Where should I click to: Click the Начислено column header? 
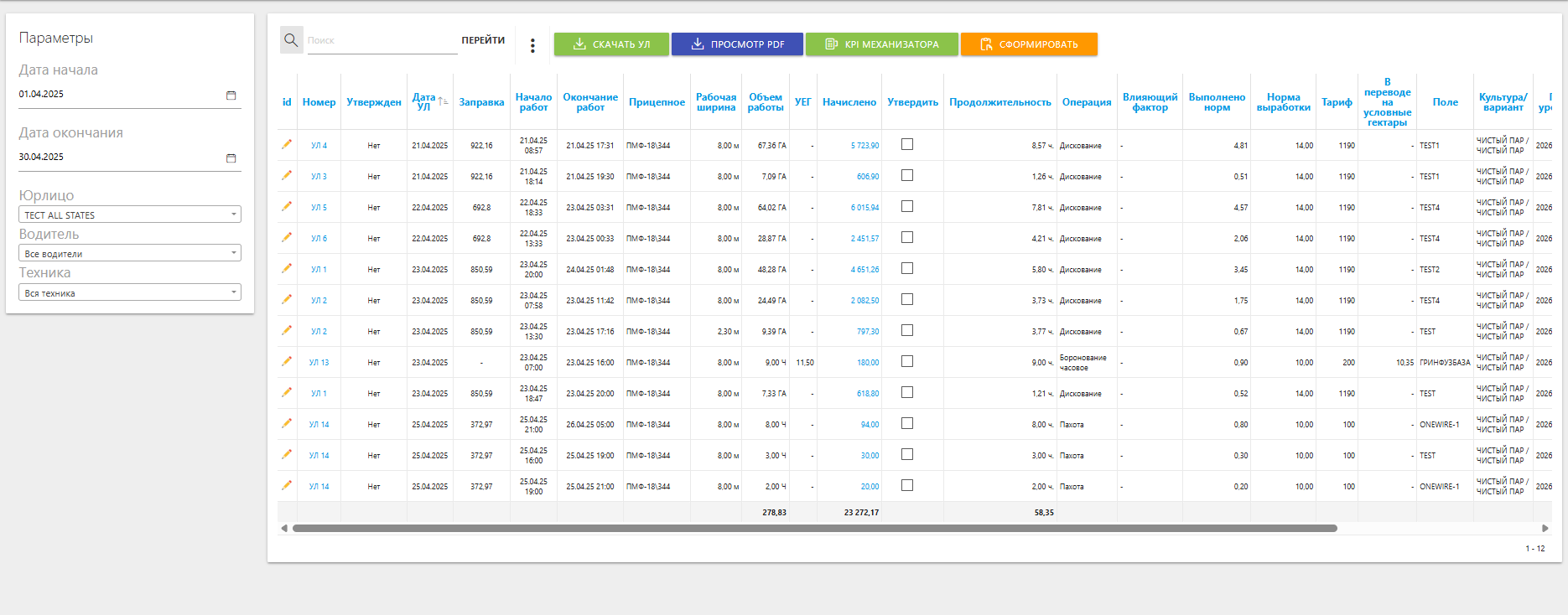pos(849,102)
